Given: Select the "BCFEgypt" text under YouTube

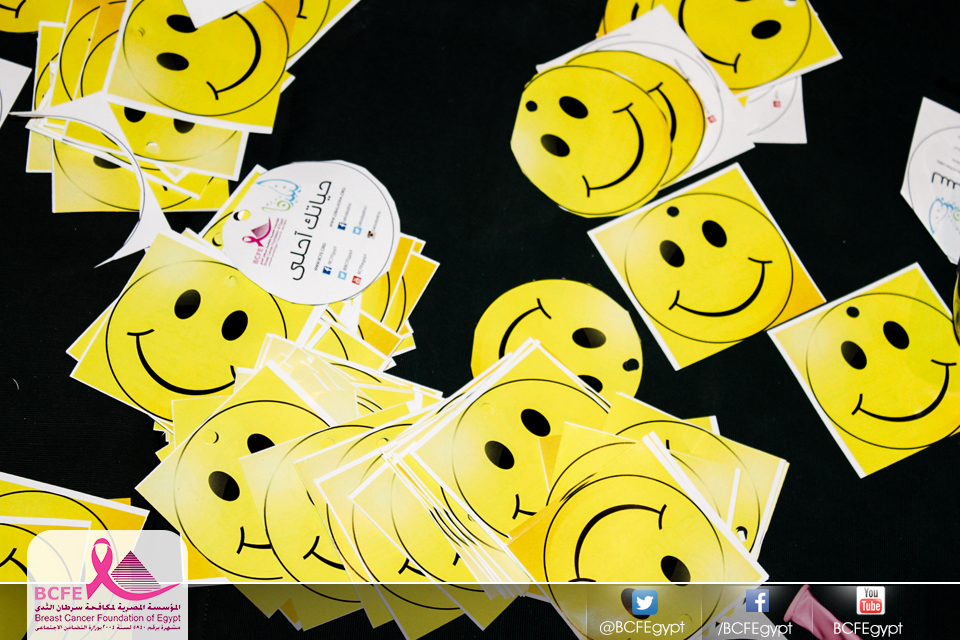Looking at the screenshot, I should [x=868, y=629].
